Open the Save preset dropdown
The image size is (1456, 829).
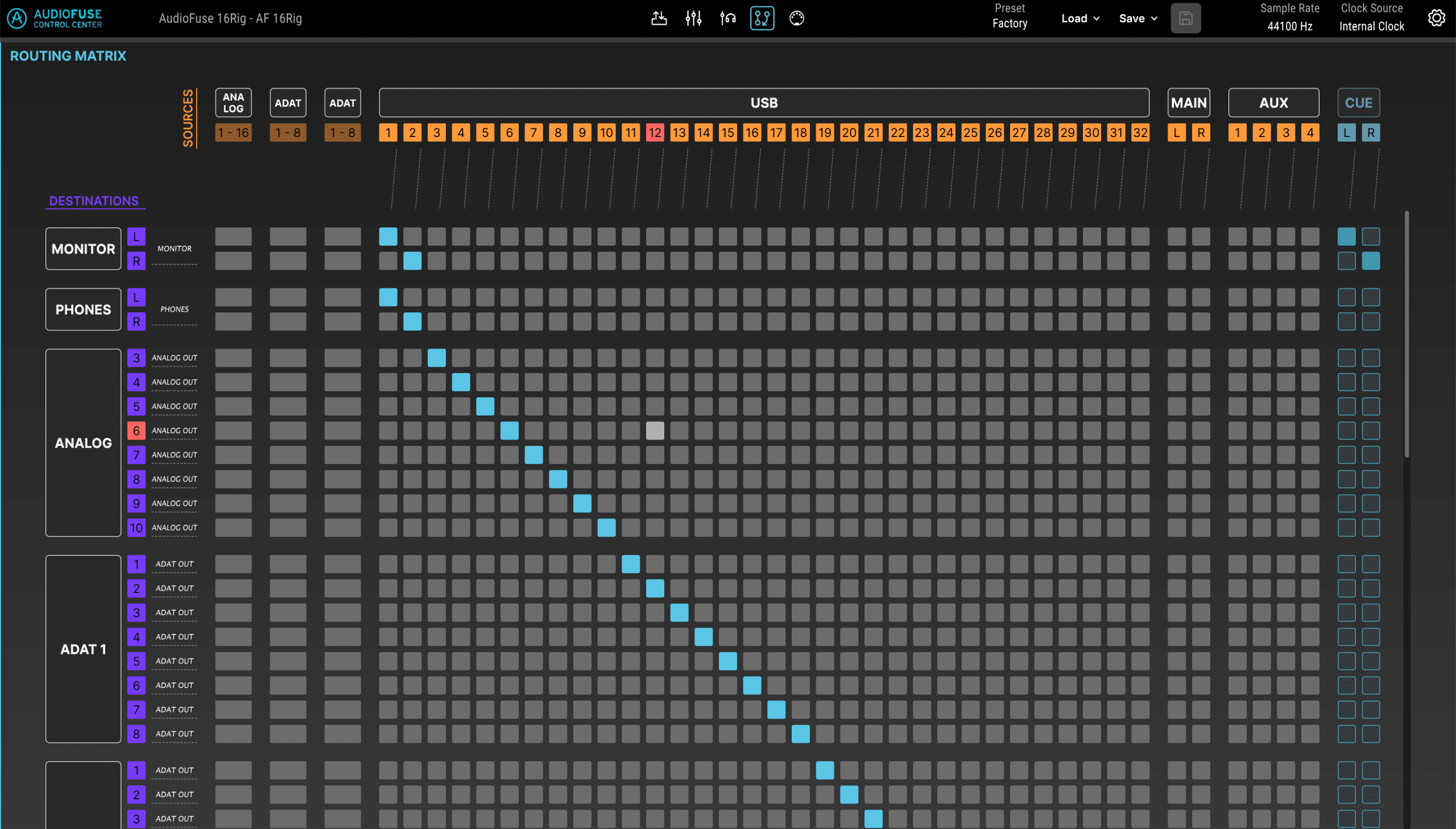(x=1138, y=18)
